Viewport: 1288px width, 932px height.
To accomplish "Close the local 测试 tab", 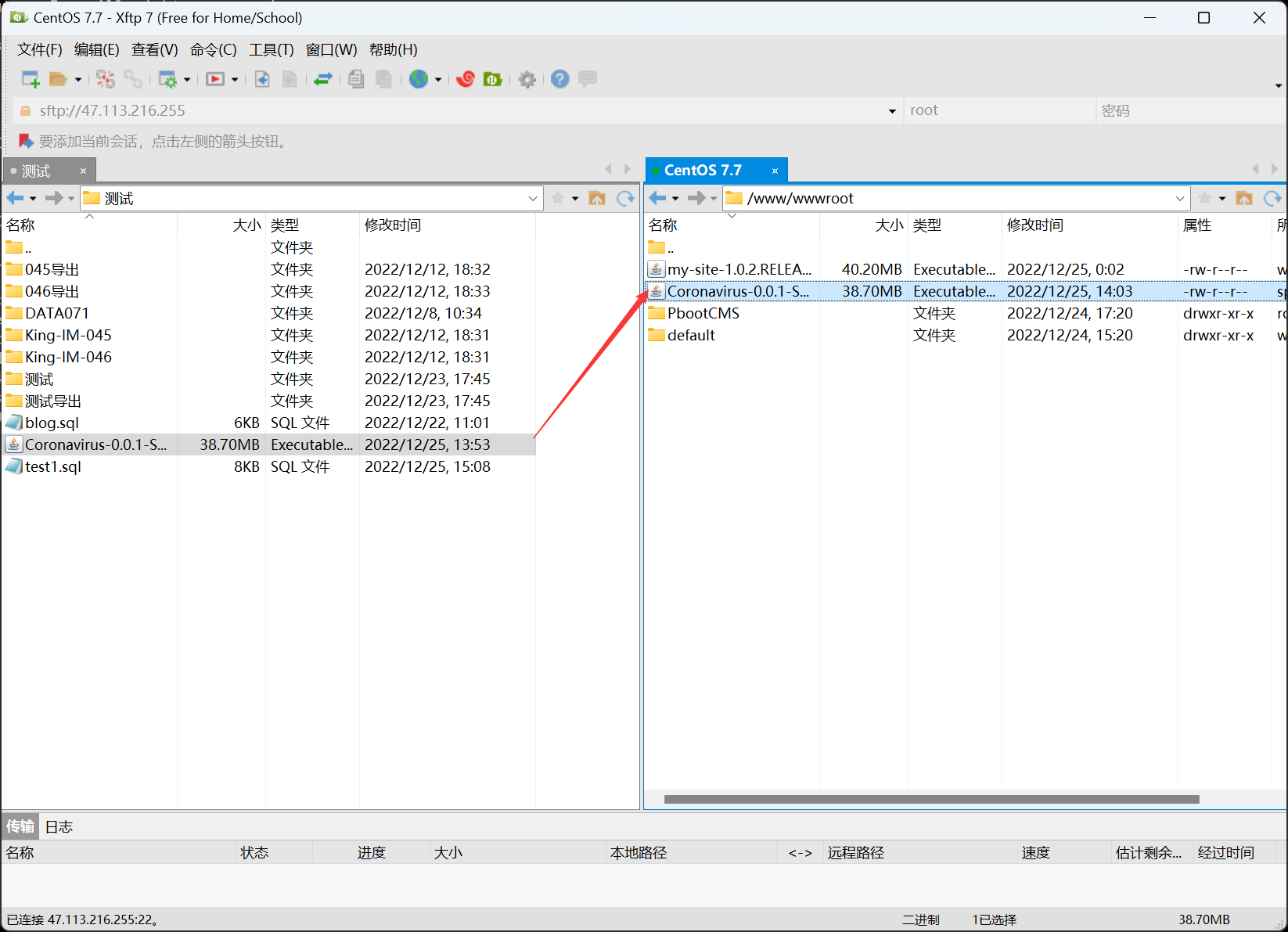I will (x=83, y=171).
